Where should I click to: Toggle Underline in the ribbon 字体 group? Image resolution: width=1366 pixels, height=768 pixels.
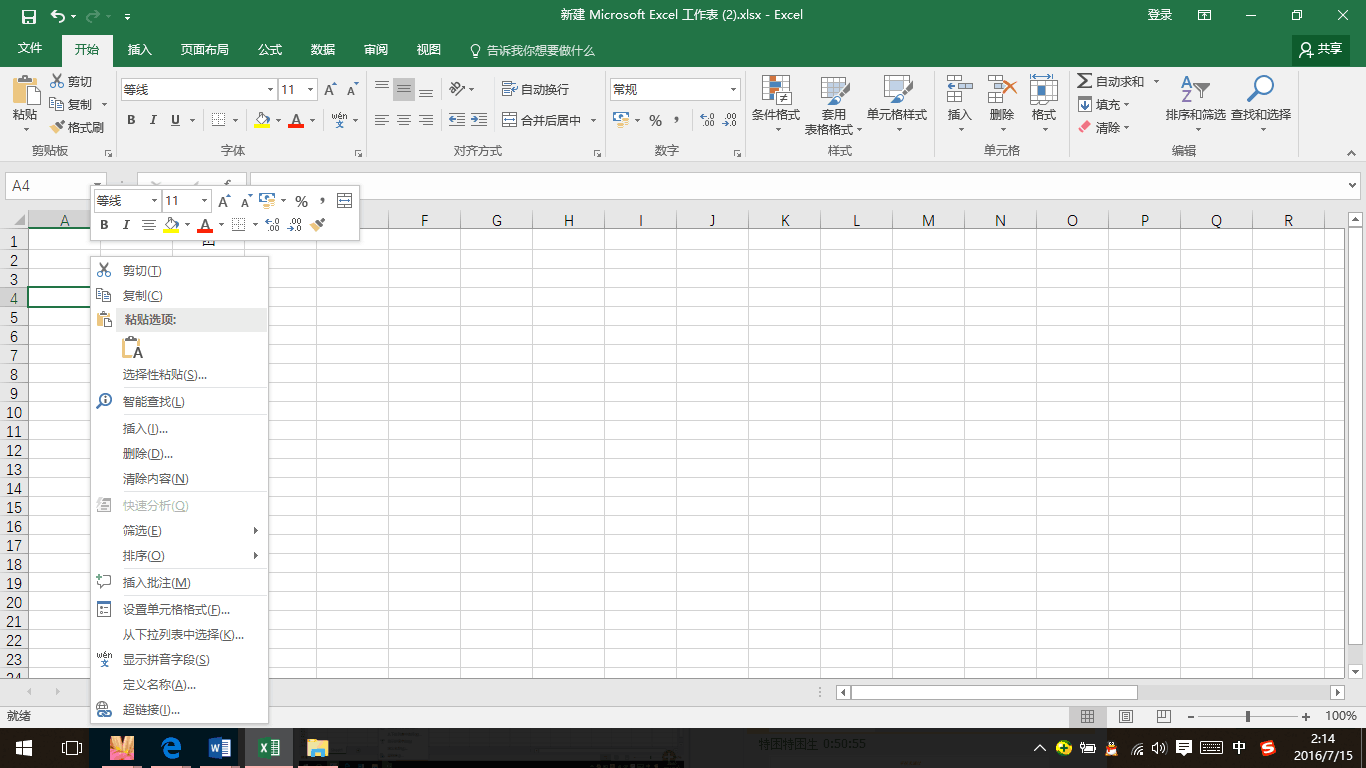point(176,120)
